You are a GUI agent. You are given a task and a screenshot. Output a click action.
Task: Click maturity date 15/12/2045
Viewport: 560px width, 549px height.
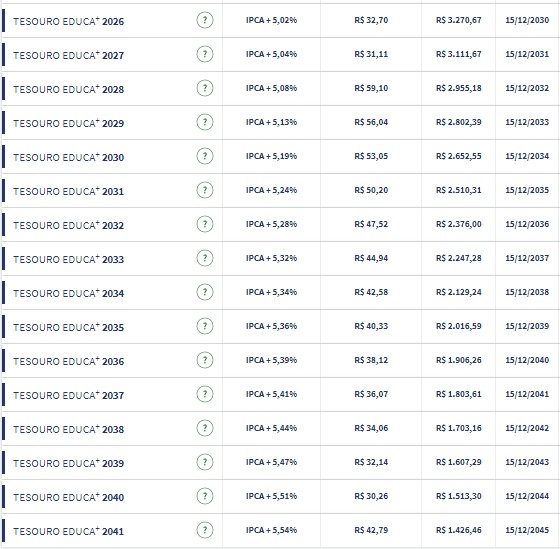click(x=527, y=530)
